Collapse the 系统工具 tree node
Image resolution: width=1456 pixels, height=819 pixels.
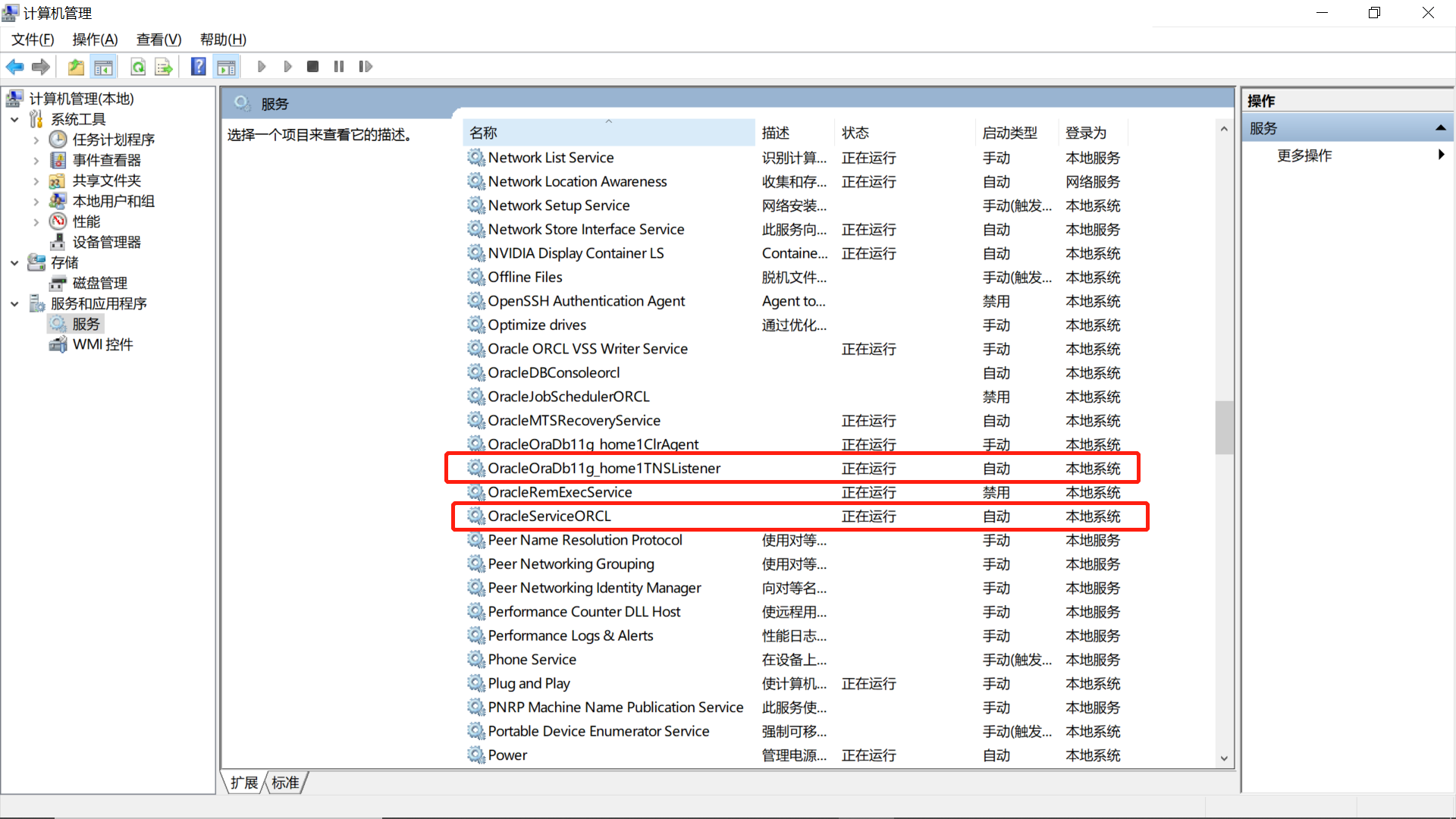[14, 119]
